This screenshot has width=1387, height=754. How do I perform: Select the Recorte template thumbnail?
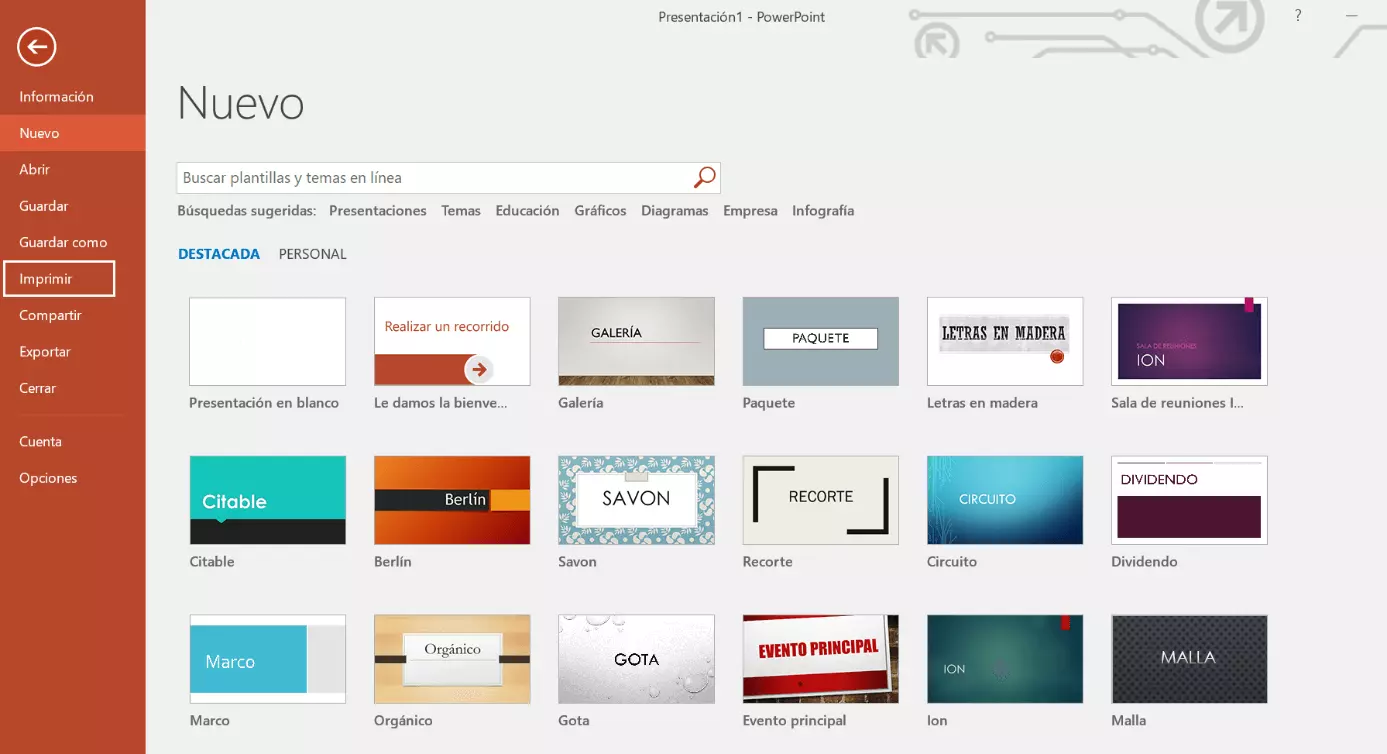click(x=821, y=500)
